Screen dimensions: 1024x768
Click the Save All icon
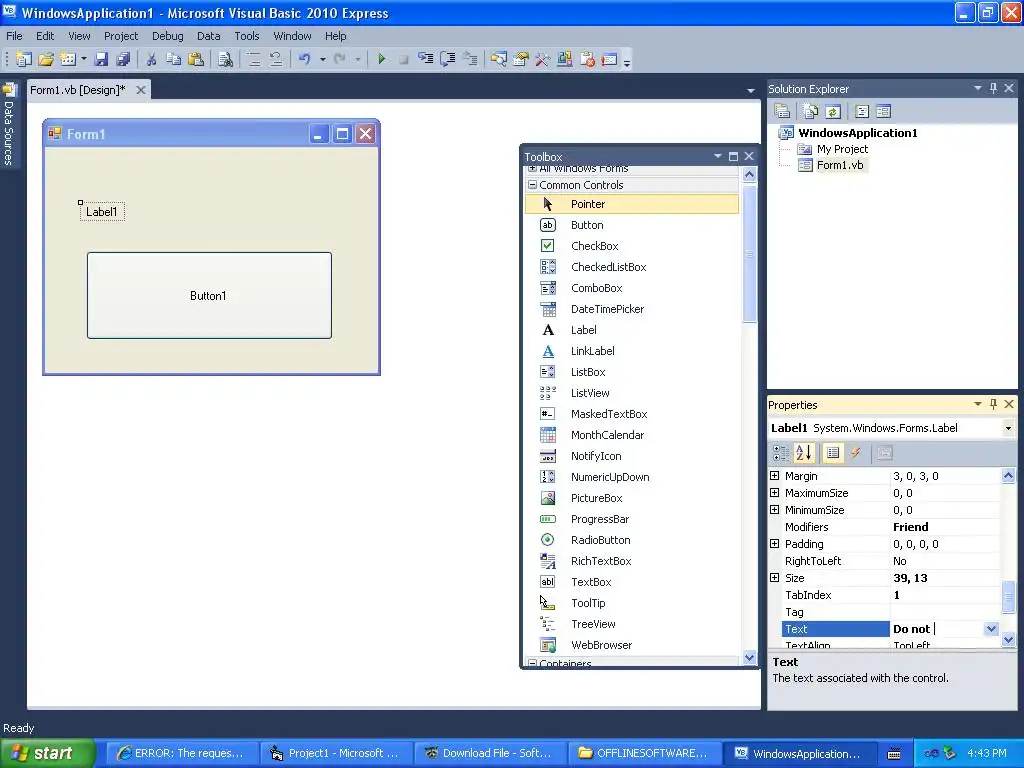pos(123,59)
